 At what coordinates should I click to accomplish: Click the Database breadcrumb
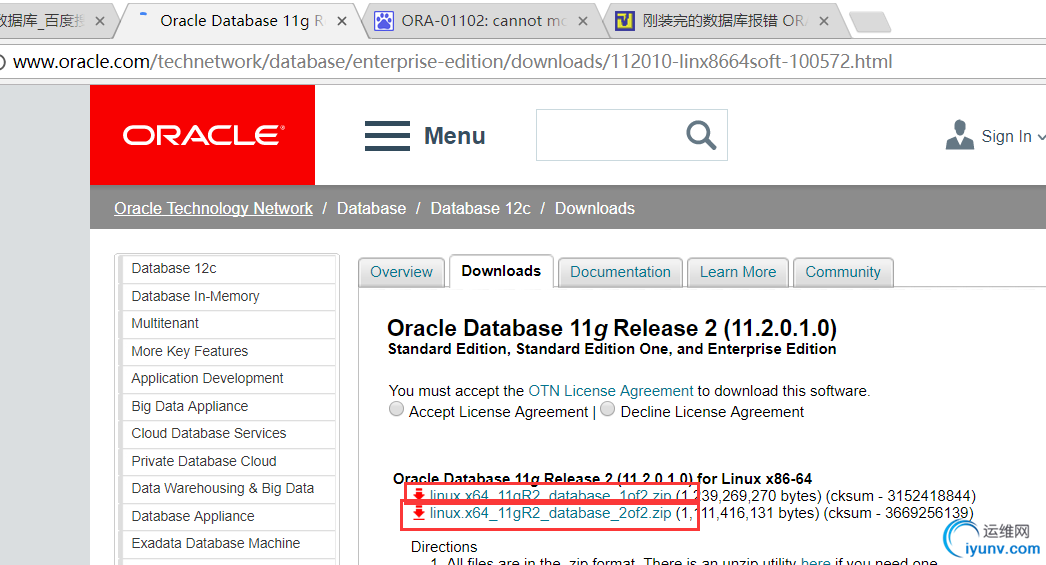(x=372, y=208)
